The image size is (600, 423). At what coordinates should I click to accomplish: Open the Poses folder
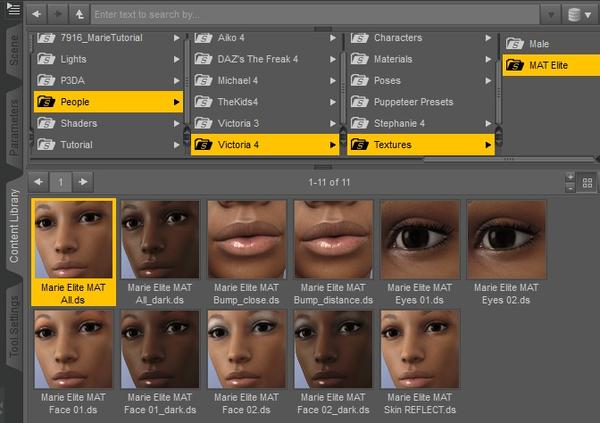click(x=421, y=81)
